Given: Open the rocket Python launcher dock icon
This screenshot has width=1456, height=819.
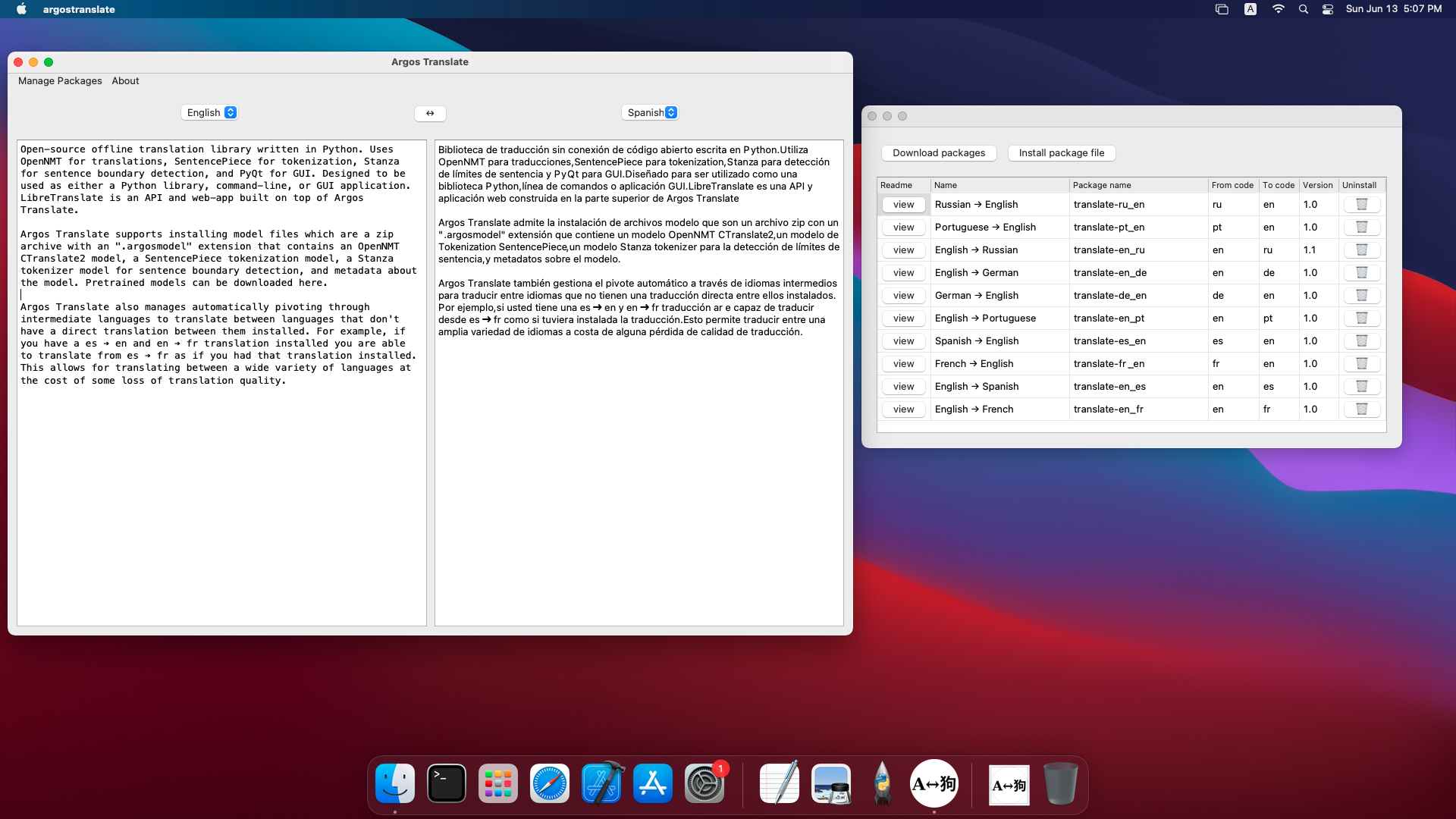Looking at the screenshot, I should click(x=882, y=783).
